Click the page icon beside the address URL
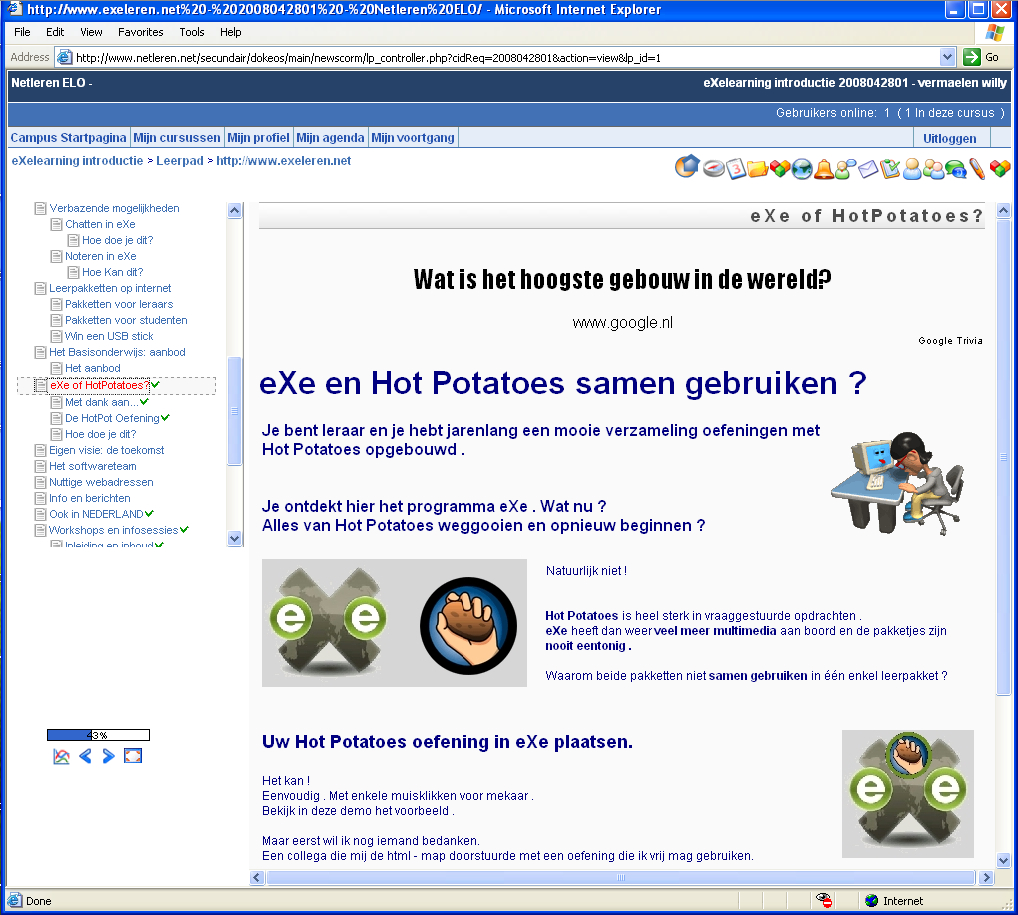Screen dimensions: 1018x915 click(64, 57)
